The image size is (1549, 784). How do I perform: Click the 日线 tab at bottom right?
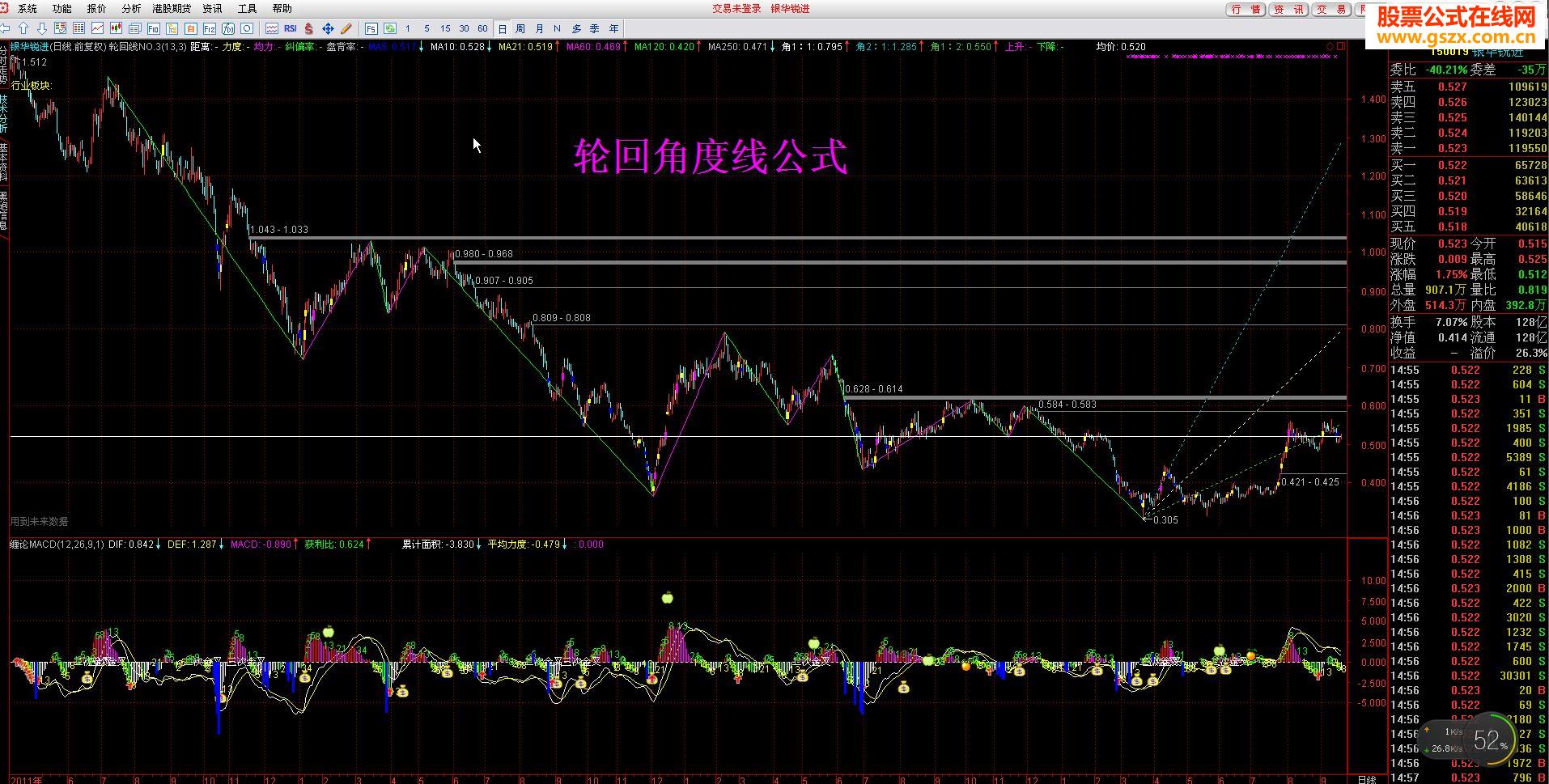1367,779
